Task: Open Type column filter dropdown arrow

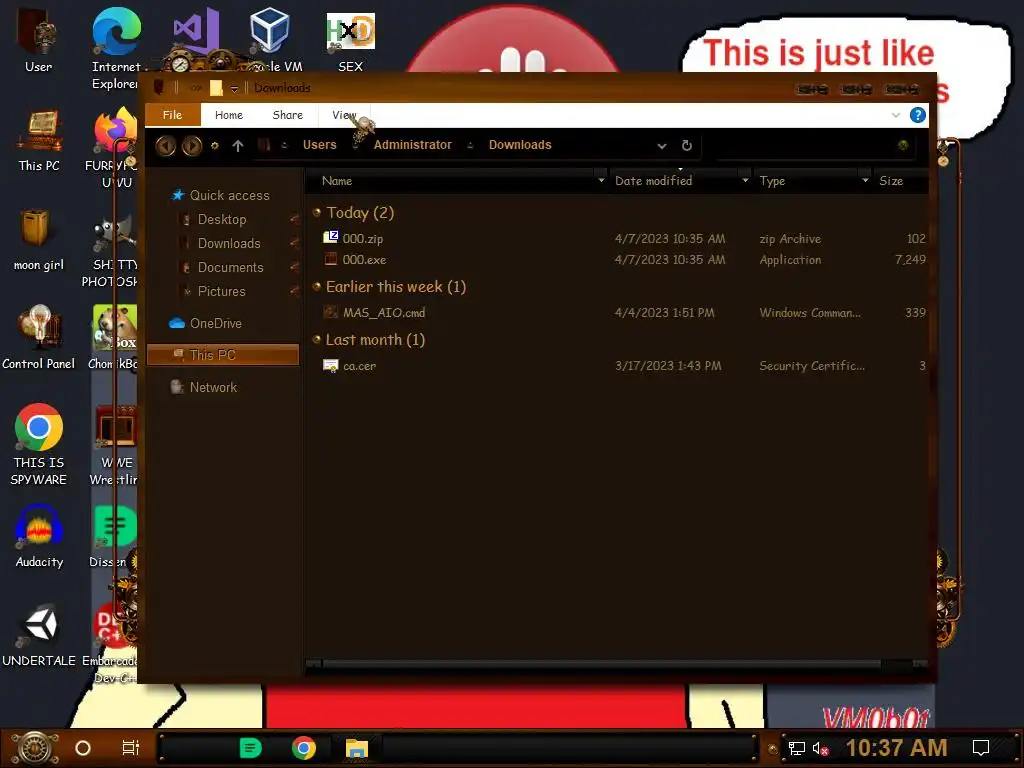Action: [x=865, y=180]
